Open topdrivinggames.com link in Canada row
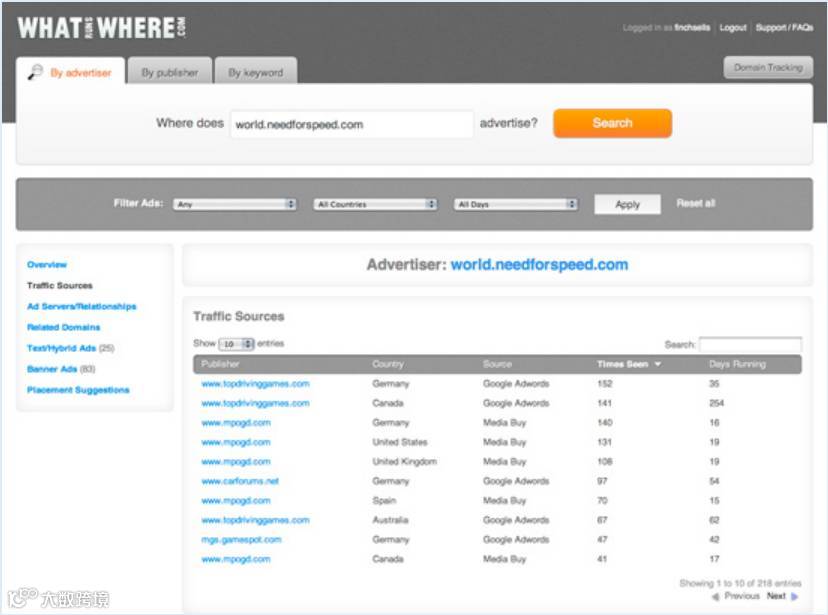 coord(255,403)
